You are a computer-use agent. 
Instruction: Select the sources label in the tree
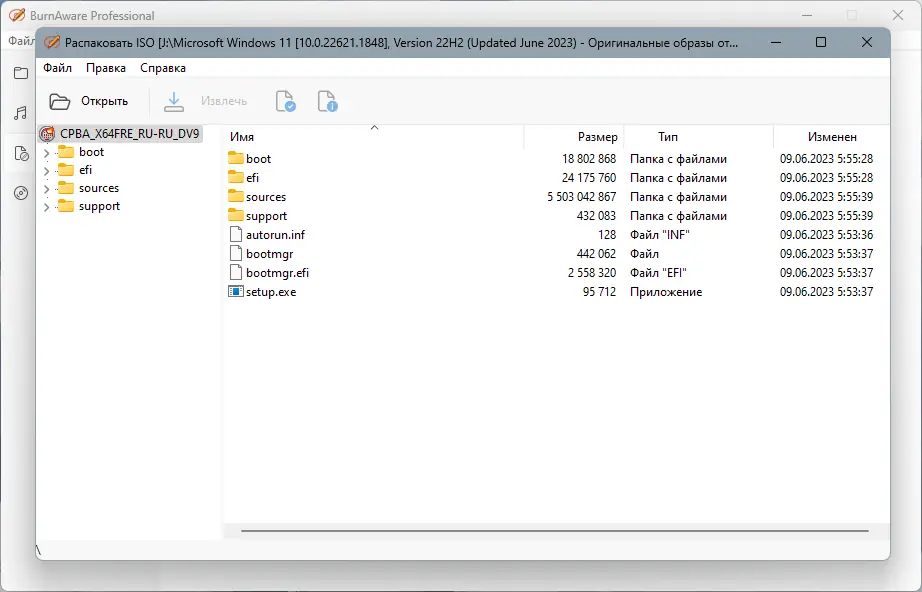(99, 188)
